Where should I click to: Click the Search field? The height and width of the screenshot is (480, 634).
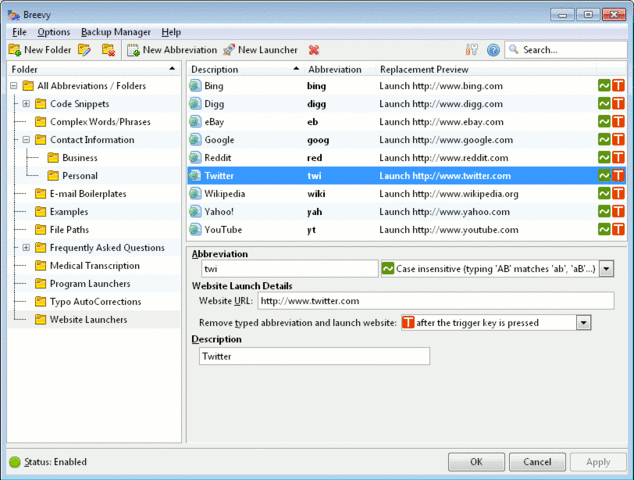point(565,50)
